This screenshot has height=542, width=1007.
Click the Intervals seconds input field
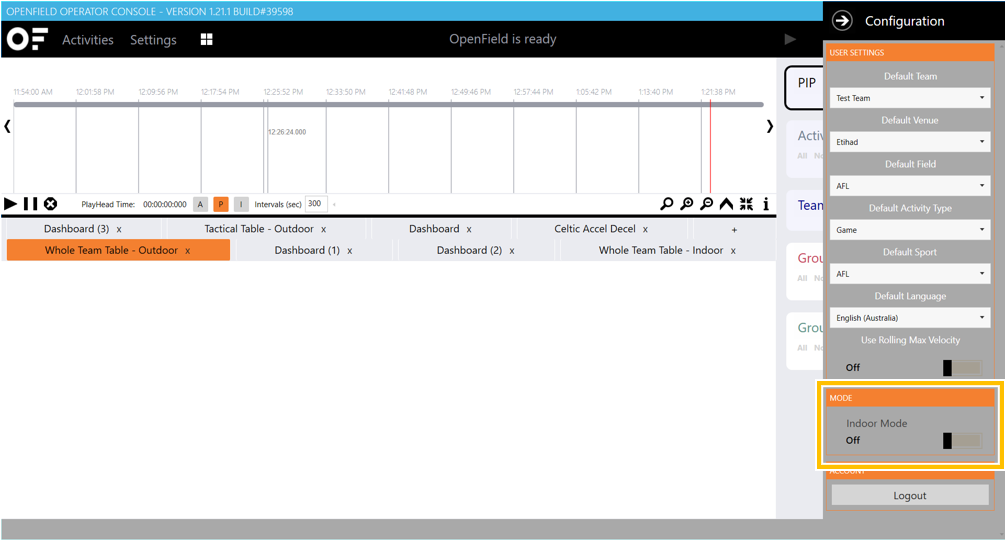pos(316,204)
